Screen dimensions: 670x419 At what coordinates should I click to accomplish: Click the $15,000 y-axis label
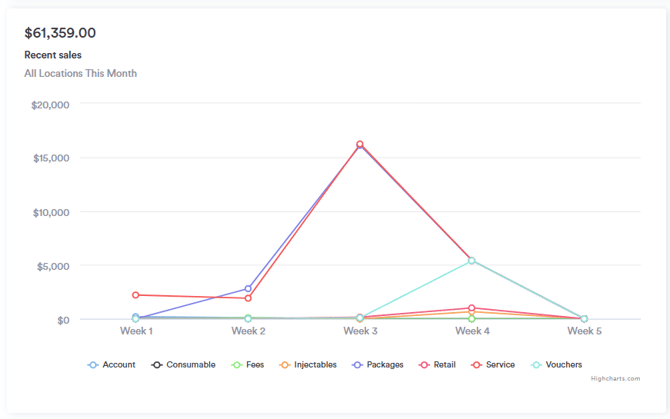click(x=50, y=158)
